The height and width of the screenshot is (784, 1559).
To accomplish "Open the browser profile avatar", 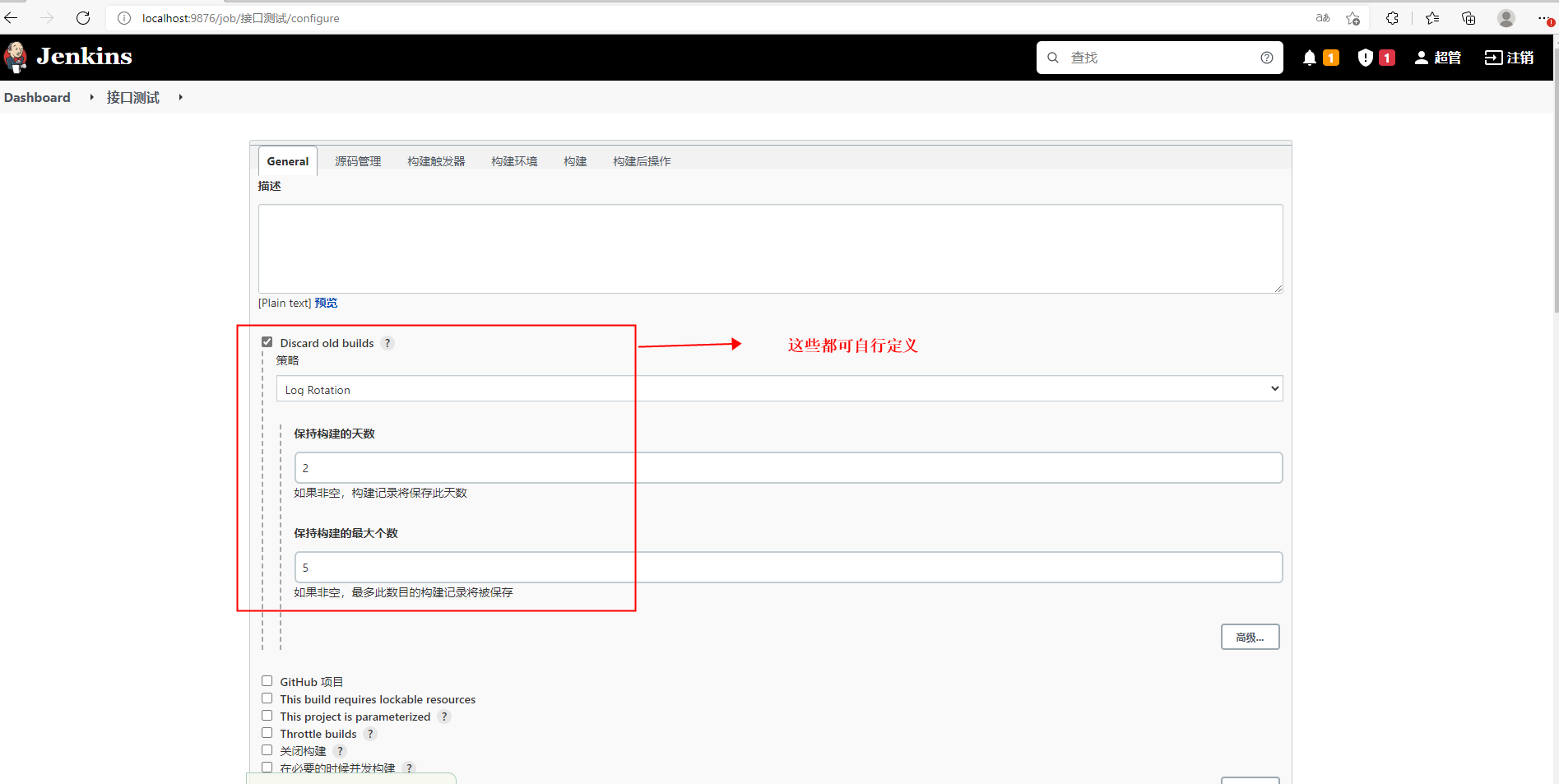I will click(1506, 18).
